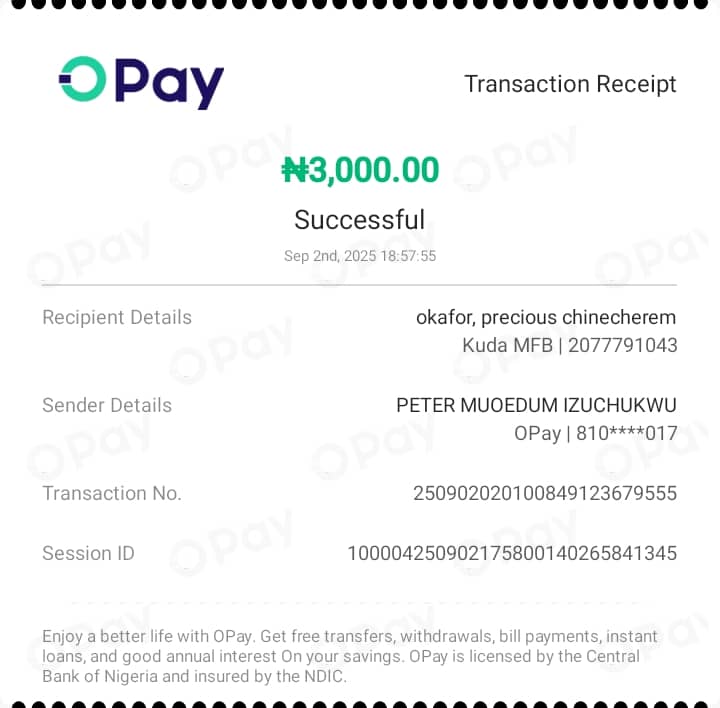Viewport: 720px width, 708px height.
Task: Select the transaction number 250902020100849123679555
Action: coord(545,493)
